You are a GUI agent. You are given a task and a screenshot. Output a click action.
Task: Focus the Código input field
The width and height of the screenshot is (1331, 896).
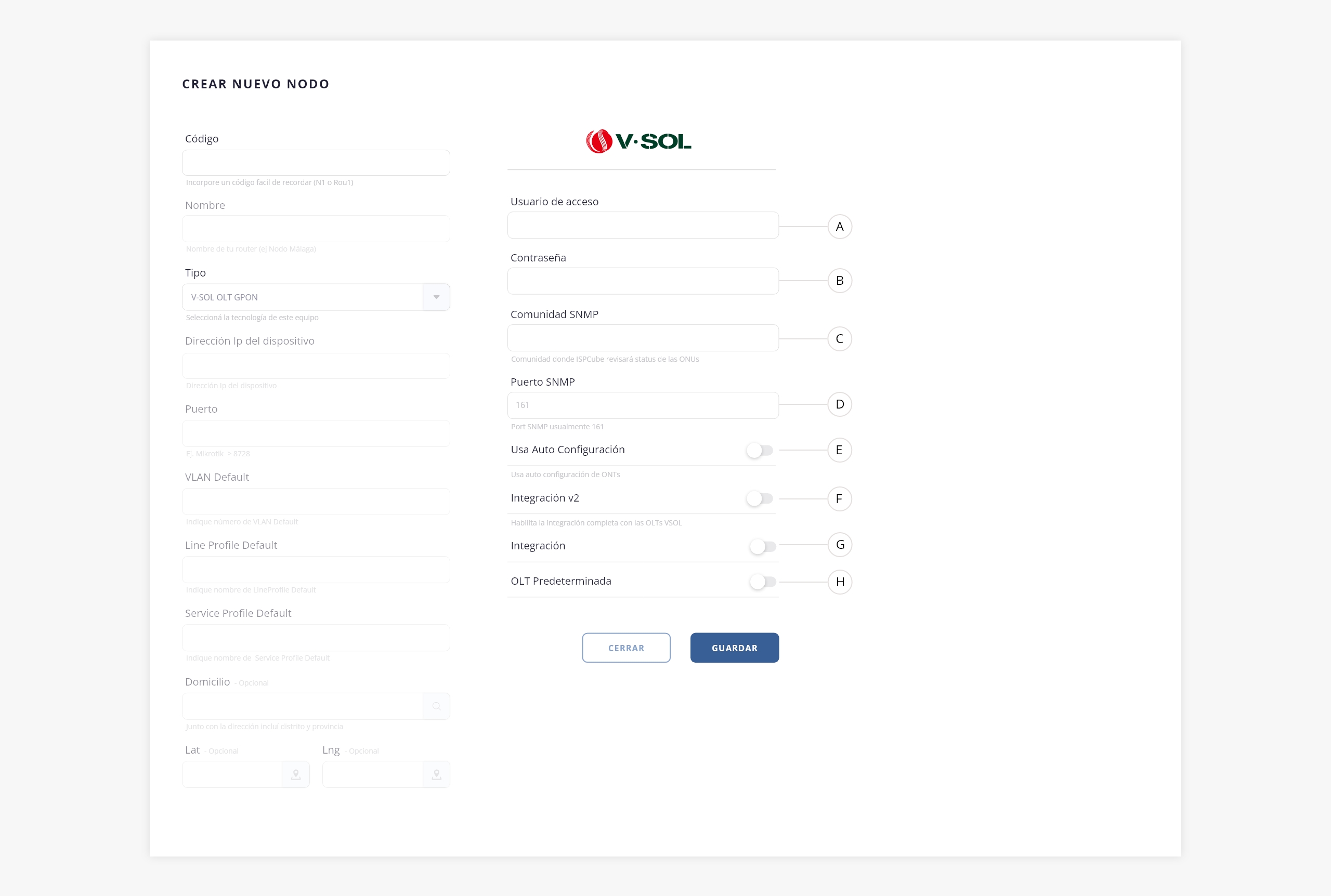click(316, 163)
